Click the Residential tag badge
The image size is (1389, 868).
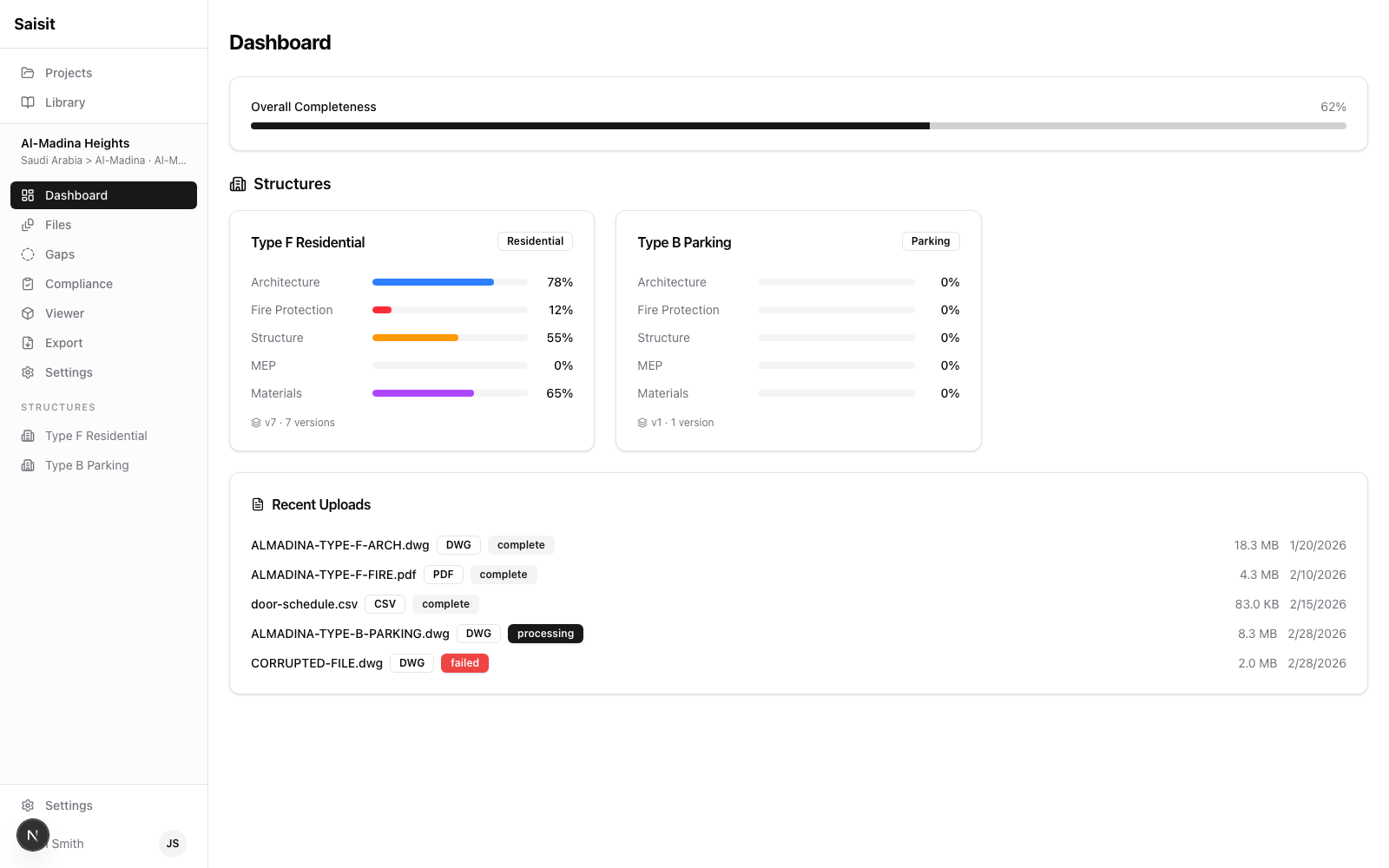point(535,241)
